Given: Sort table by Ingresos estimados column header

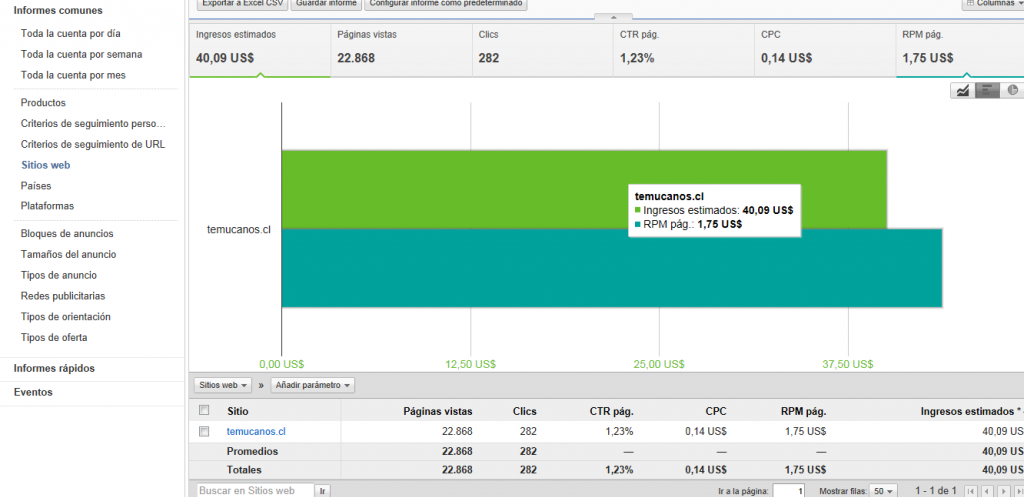Looking at the screenshot, I should 972,411.
